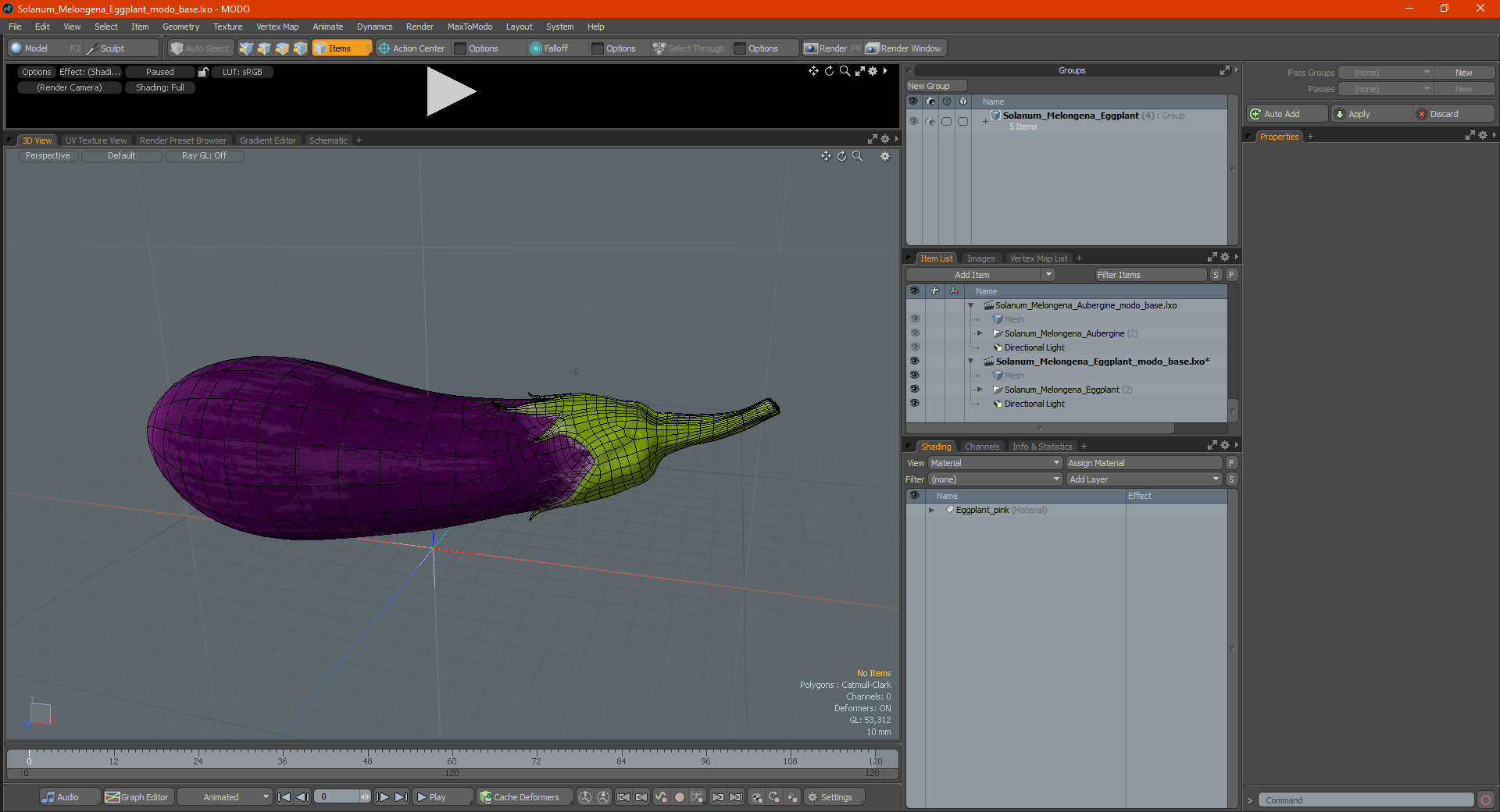Expand Solanum_Melongena_Eggplant folder item
Screen dimensions: 1500x812
[980, 390]
